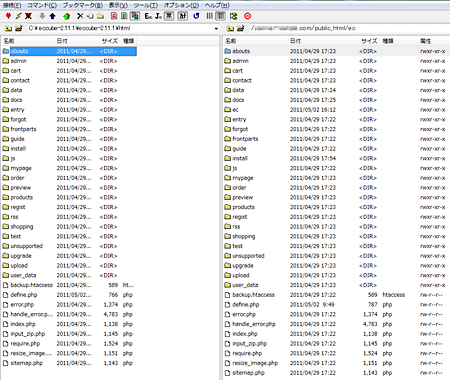Click the Delete X toolbar icon
Screen dimensions: 450x380
click(x=80, y=16)
